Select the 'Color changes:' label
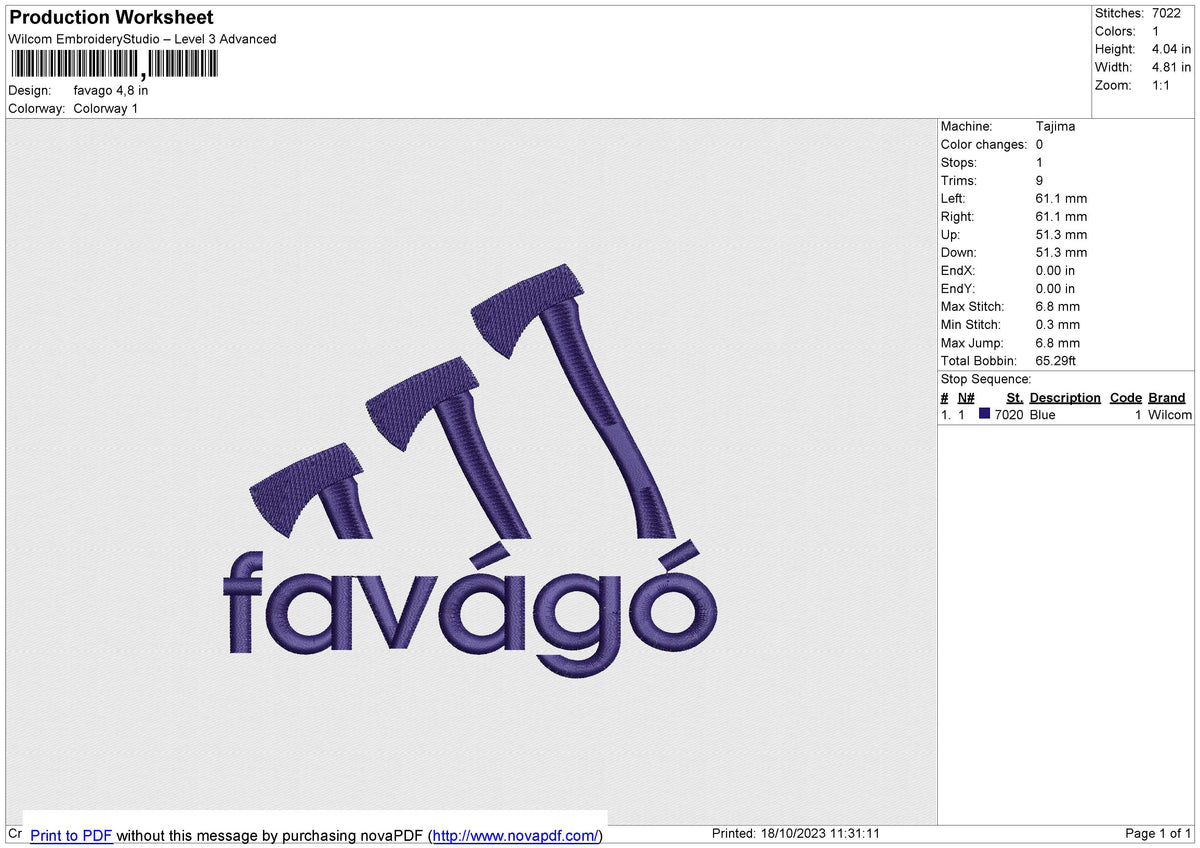Viewport: 1200px width, 848px height. point(984,144)
